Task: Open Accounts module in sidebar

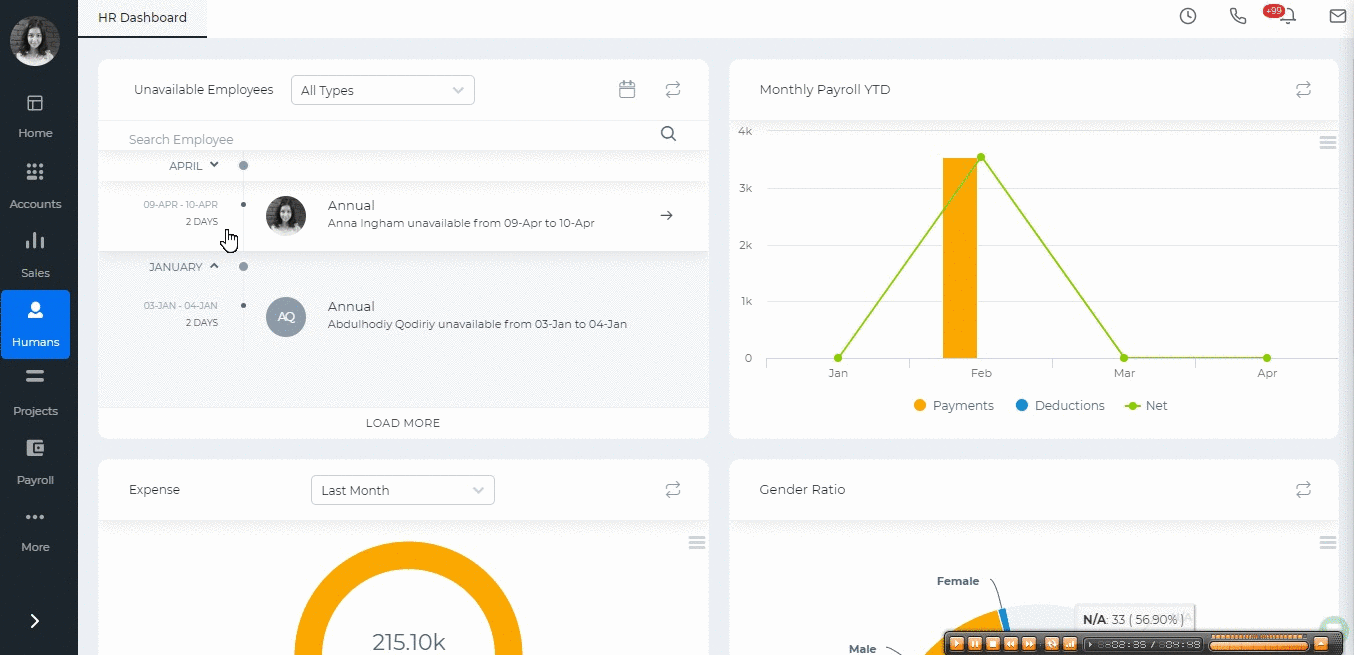Action: [x=35, y=187]
